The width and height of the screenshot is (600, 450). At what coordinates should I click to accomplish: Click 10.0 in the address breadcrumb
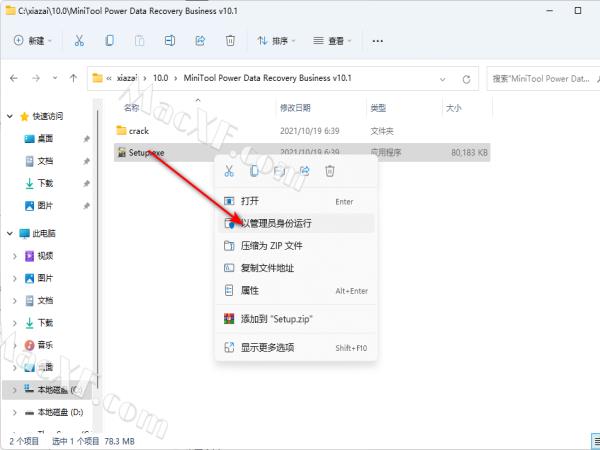tap(160, 78)
